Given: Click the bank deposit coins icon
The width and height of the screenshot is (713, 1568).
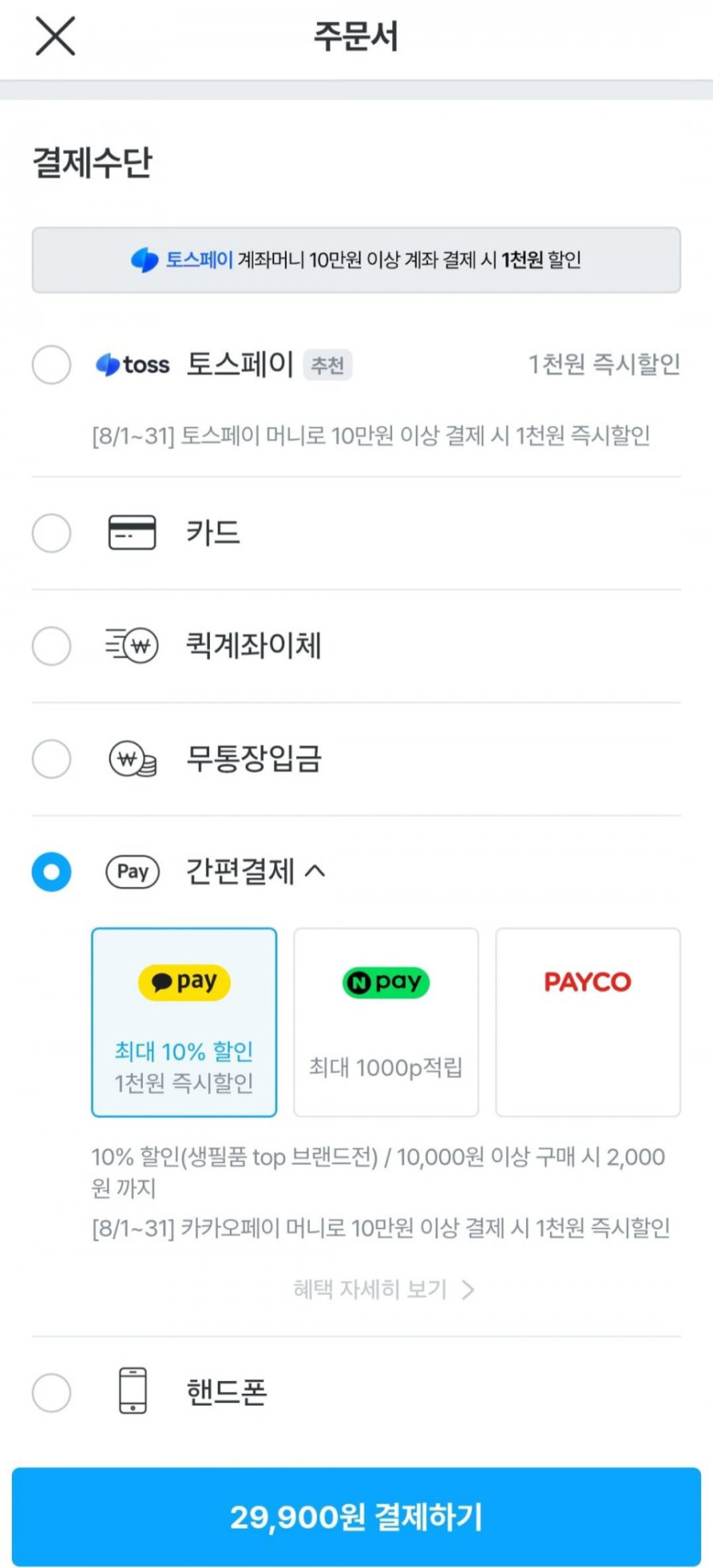Looking at the screenshot, I should point(132,758).
